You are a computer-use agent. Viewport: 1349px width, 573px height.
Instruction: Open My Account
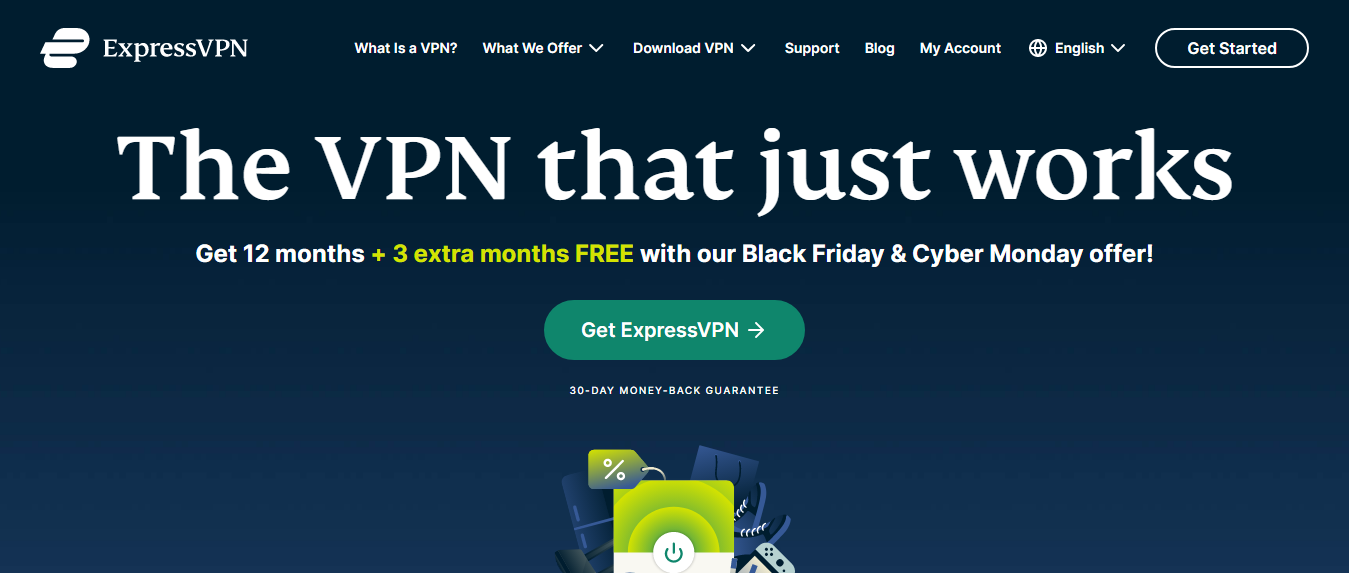tap(960, 48)
